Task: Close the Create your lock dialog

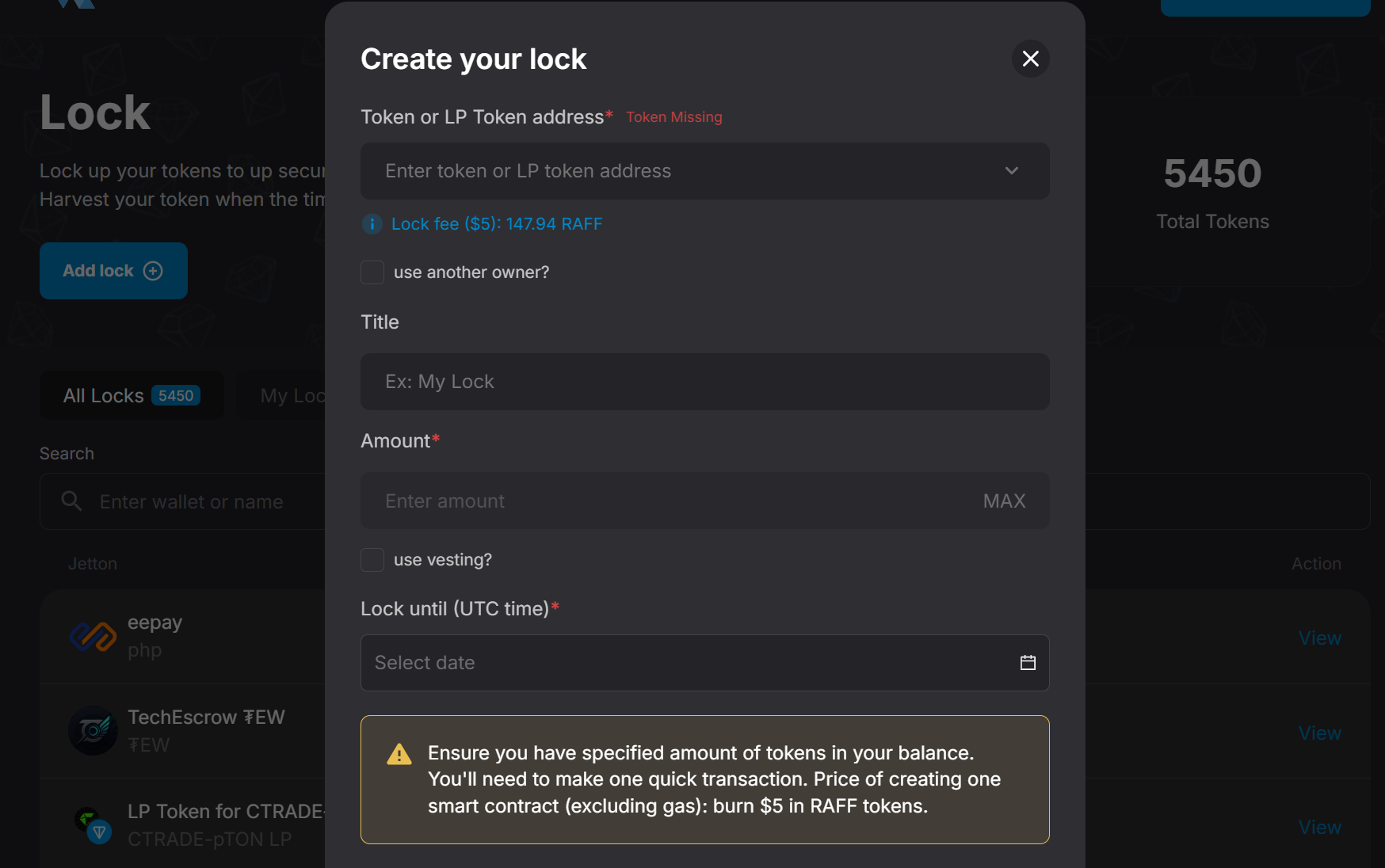Action: pyautogui.click(x=1030, y=59)
